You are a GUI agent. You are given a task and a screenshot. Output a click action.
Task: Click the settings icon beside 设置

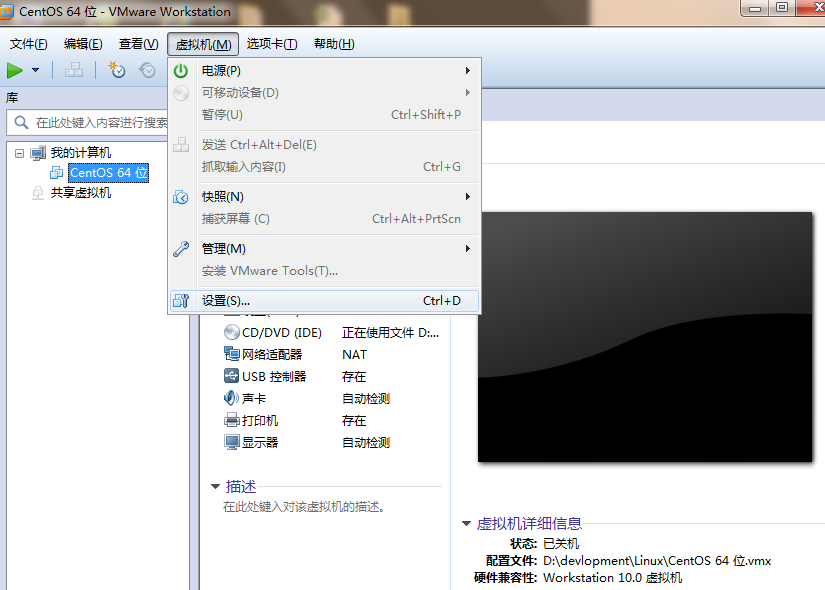(181, 301)
